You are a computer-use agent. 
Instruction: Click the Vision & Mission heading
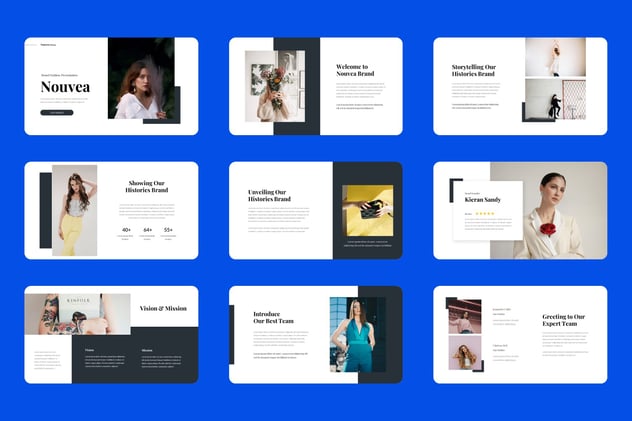tap(163, 309)
